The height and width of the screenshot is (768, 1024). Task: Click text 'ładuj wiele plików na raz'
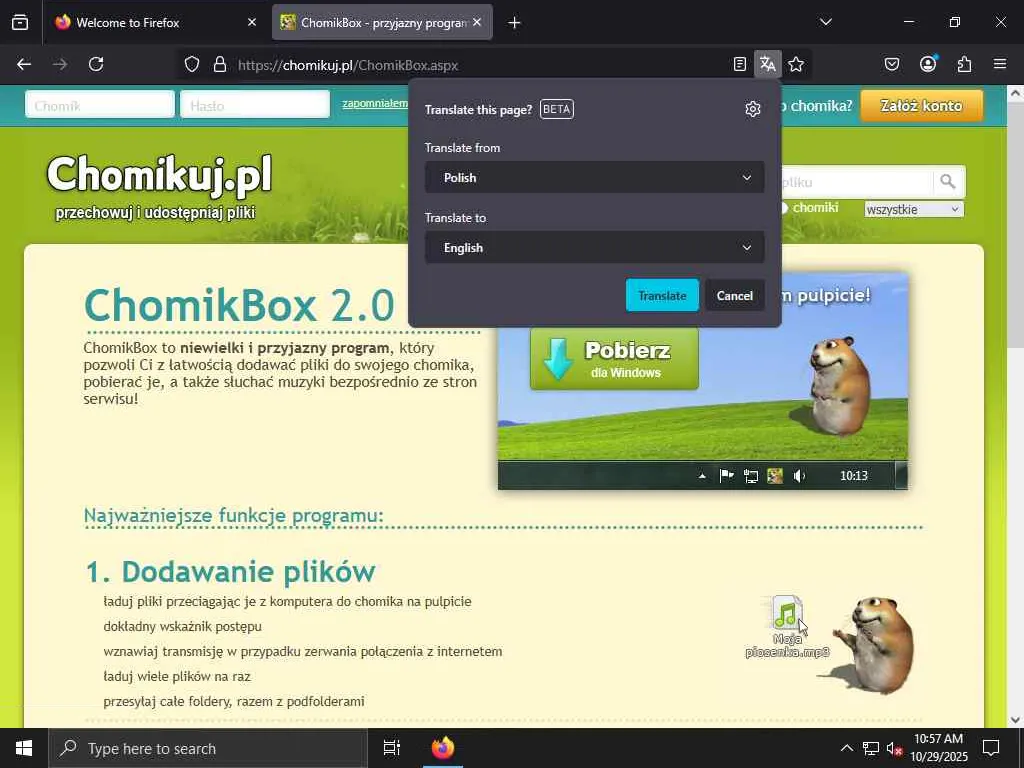click(x=177, y=677)
